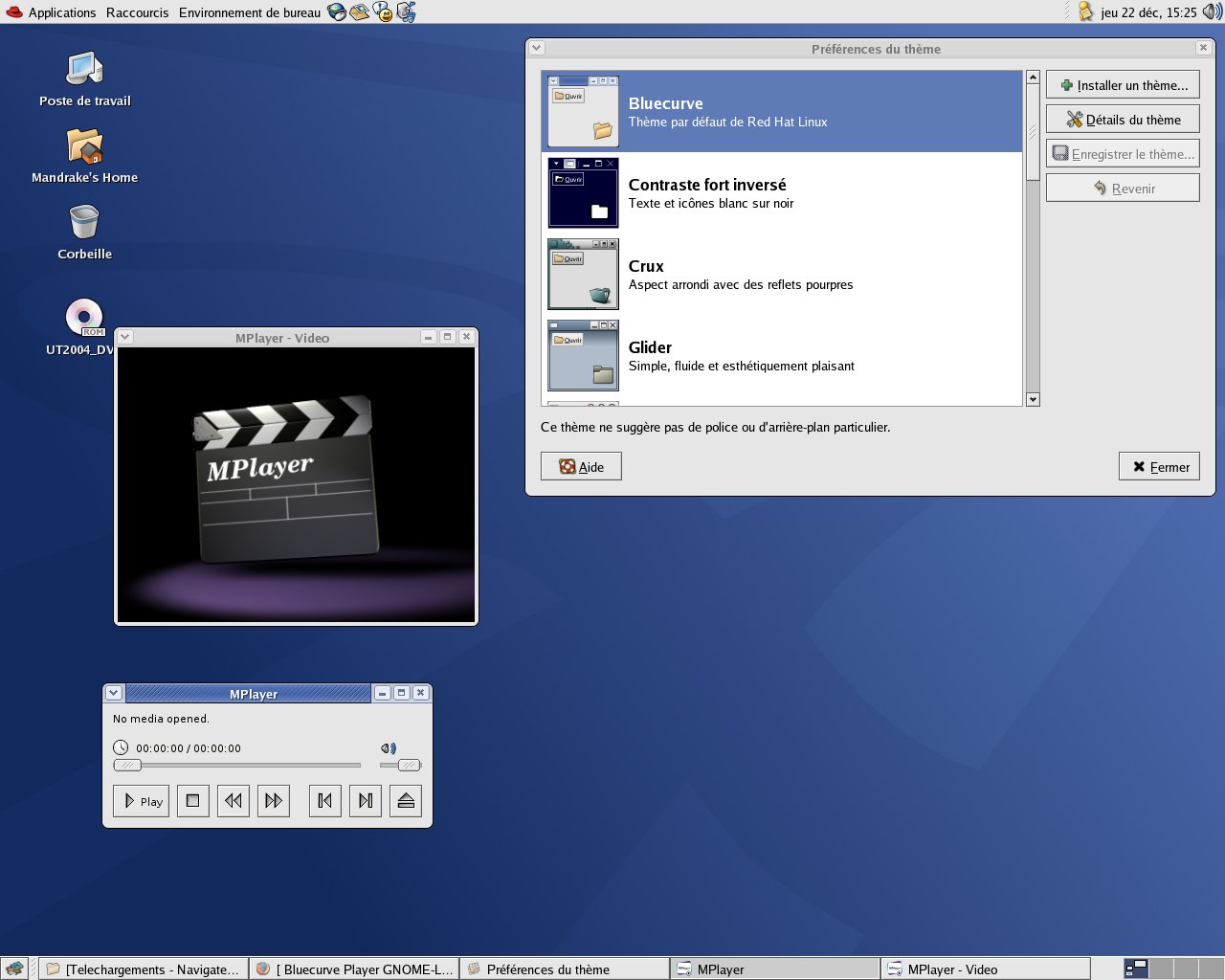Close the Préférences du thème window via titlebar
The image size is (1225, 980).
click(x=1203, y=48)
